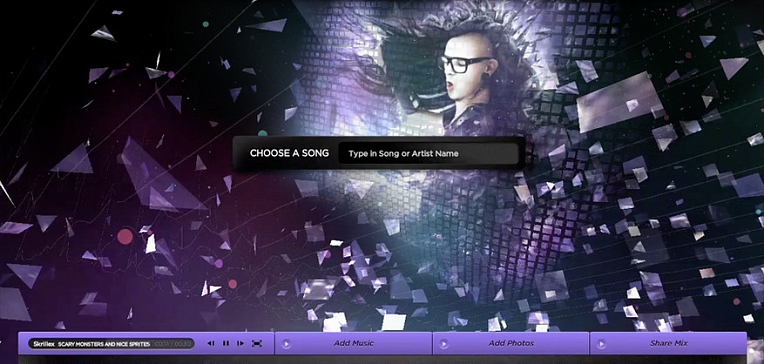Image resolution: width=764 pixels, height=364 pixels.
Task: Skip to the next track
Action: (241, 344)
